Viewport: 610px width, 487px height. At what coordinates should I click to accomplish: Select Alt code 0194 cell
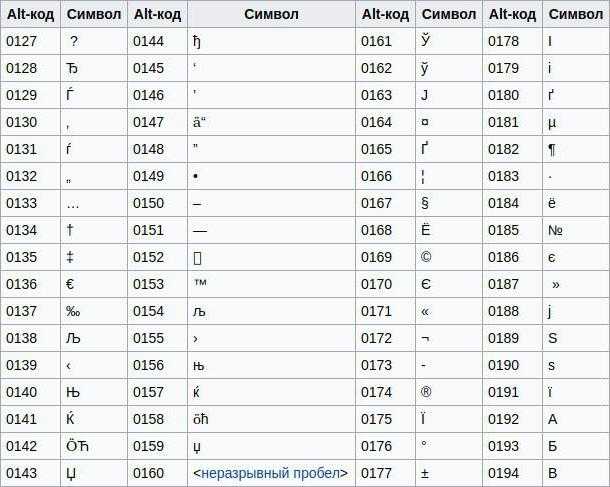513,473
